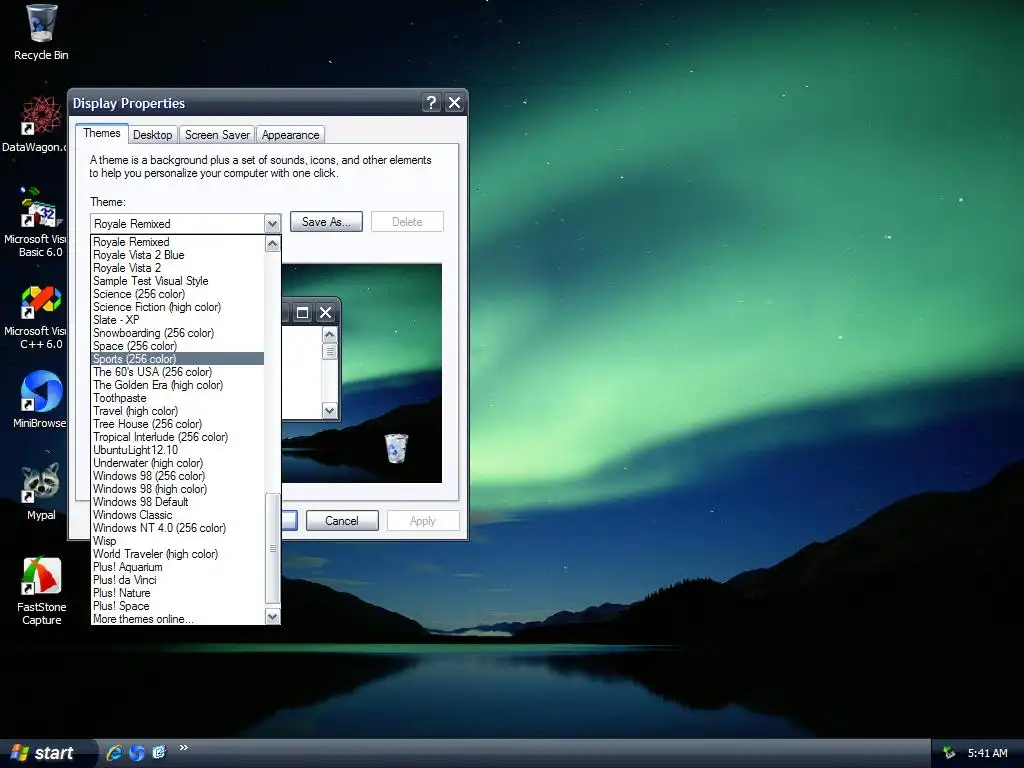Choose Plus! da Vinci theme
This screenshot has width=1024, height=768.
[x=178, y=580]
